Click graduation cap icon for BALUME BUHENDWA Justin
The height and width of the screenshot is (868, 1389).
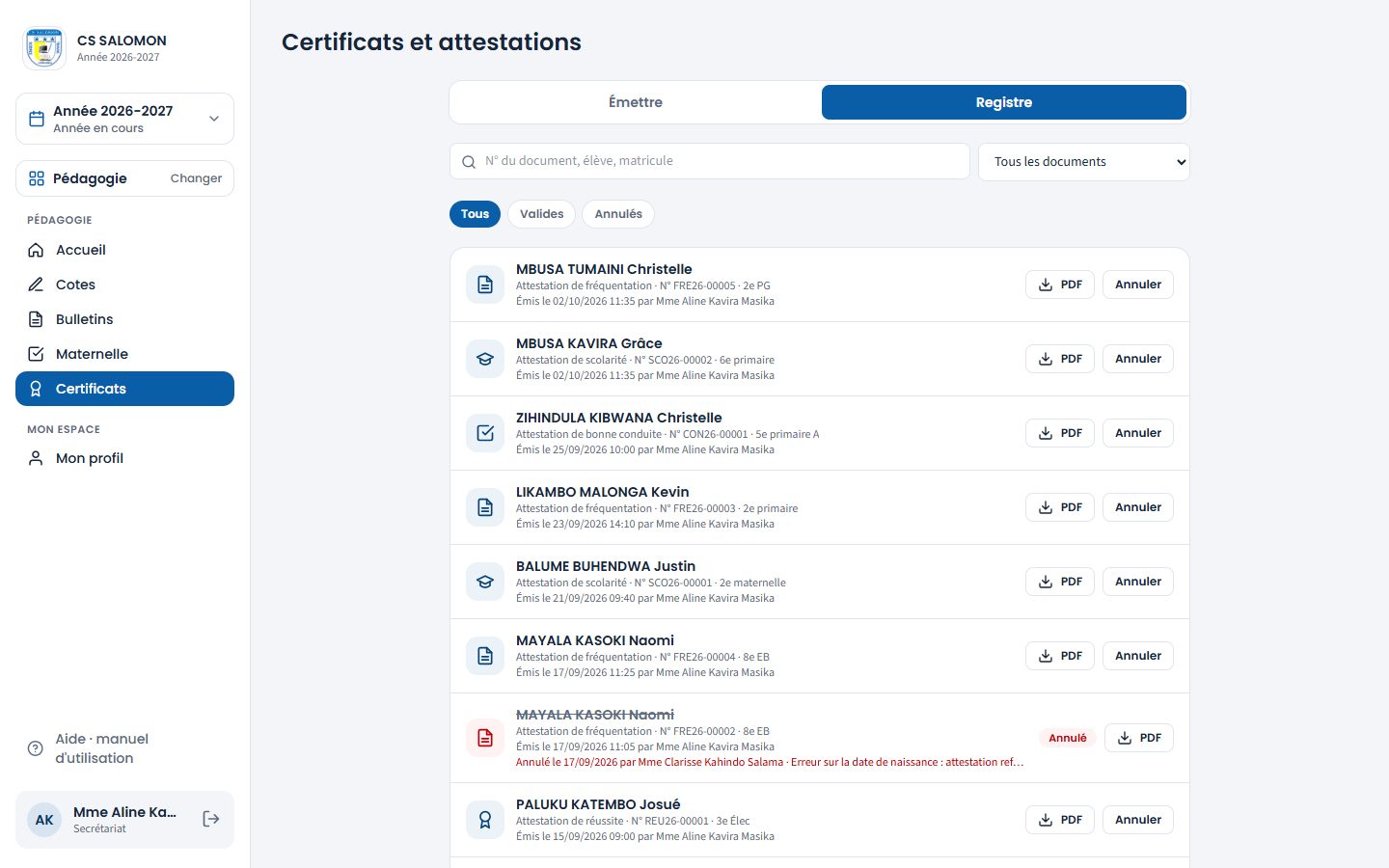pyautogui.click(x=485, y=582)
